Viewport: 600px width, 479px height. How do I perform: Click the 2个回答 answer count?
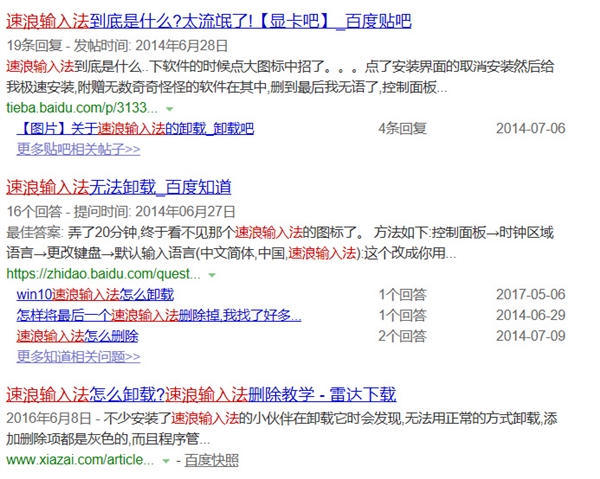403,336
